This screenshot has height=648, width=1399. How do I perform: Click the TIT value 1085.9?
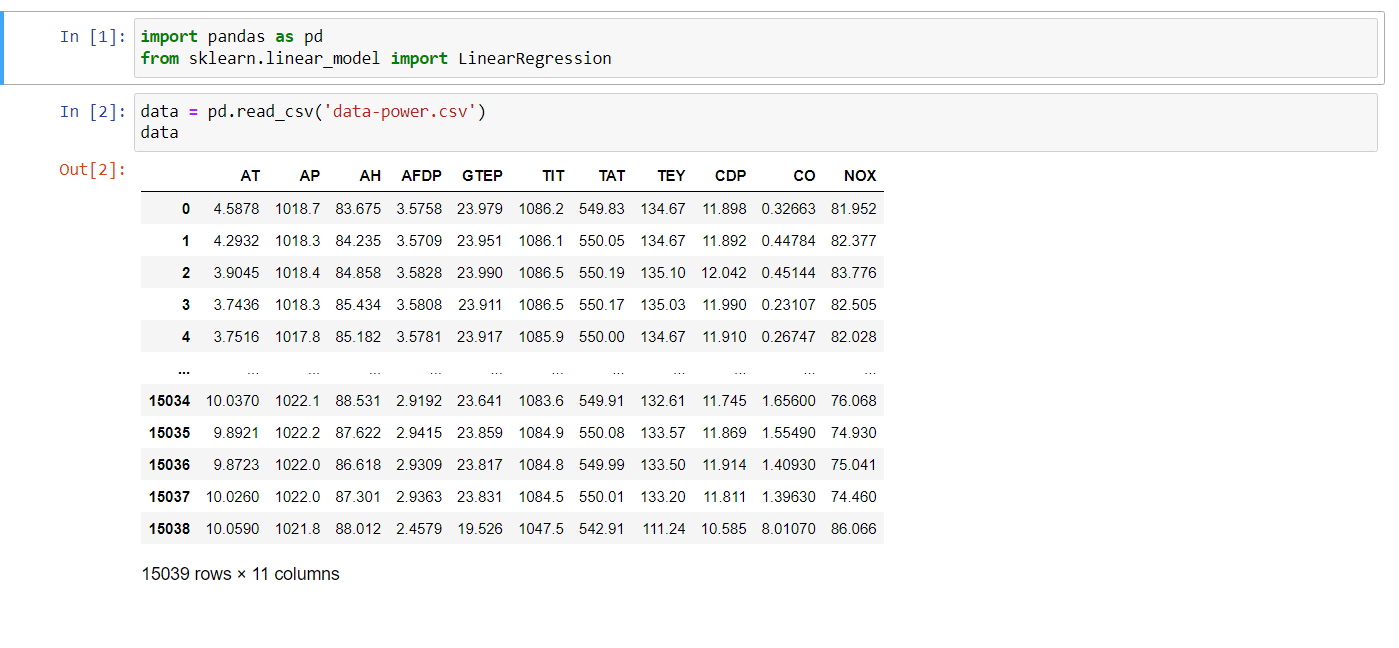click(x=541, y=337)
